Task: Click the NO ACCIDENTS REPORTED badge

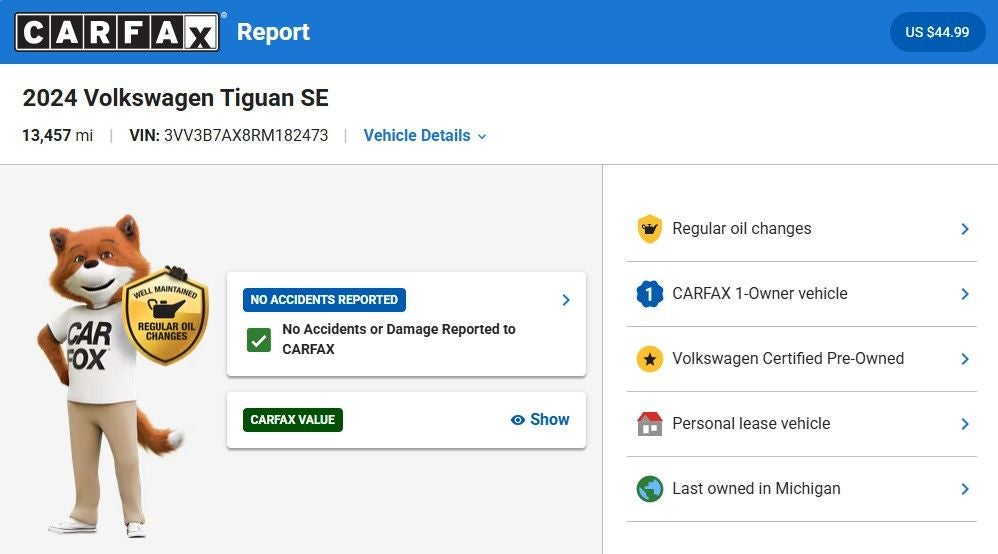Action: [324, 300]
